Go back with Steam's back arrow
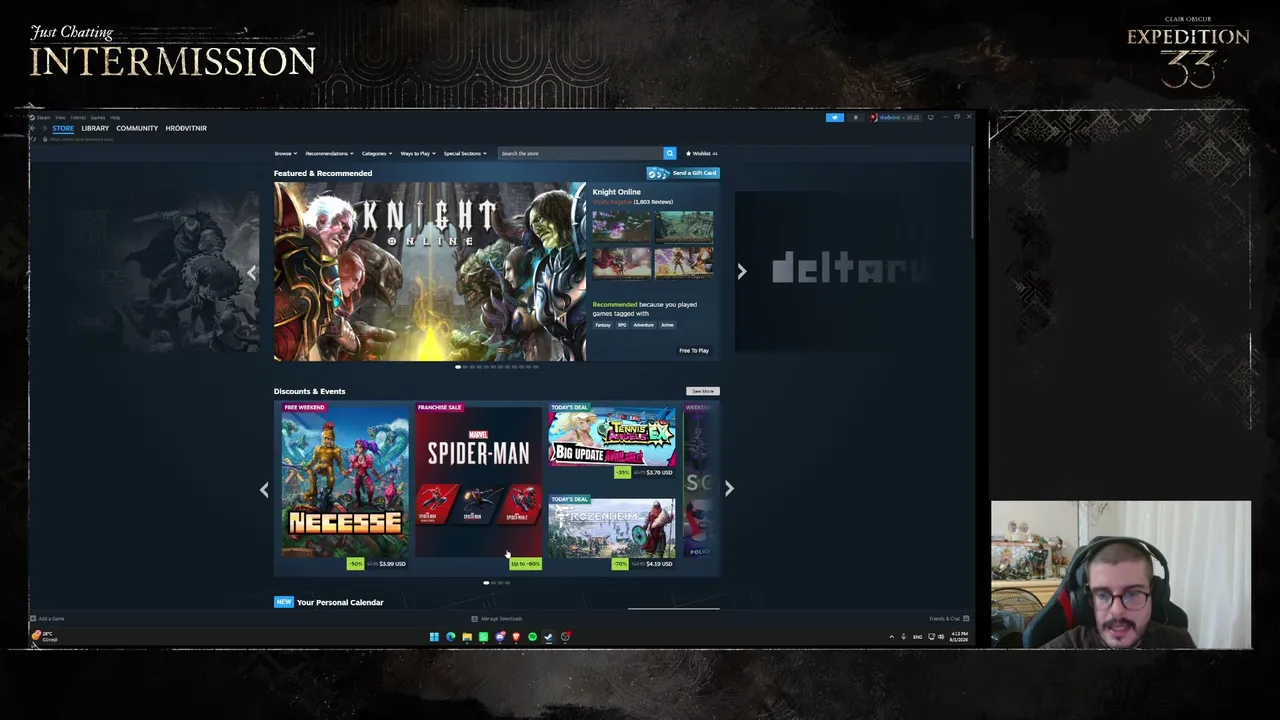 click(x=32, y=128)
